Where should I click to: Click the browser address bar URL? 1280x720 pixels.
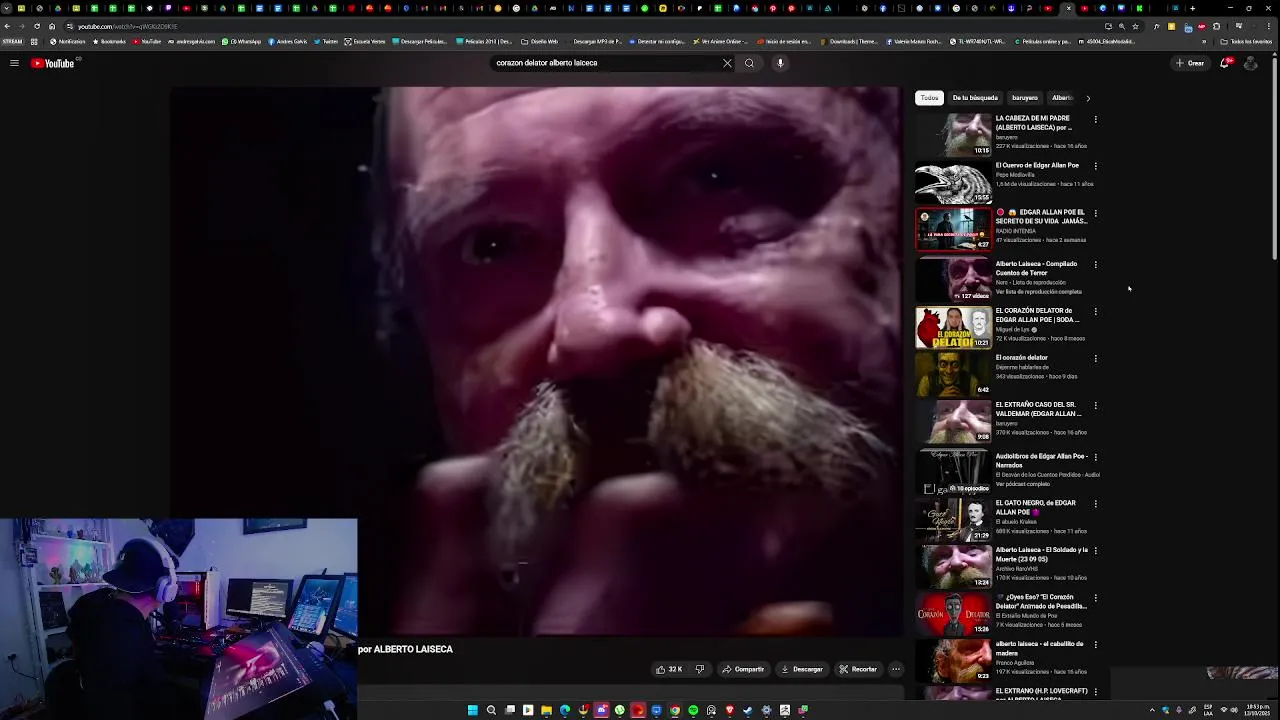point(128,26)
